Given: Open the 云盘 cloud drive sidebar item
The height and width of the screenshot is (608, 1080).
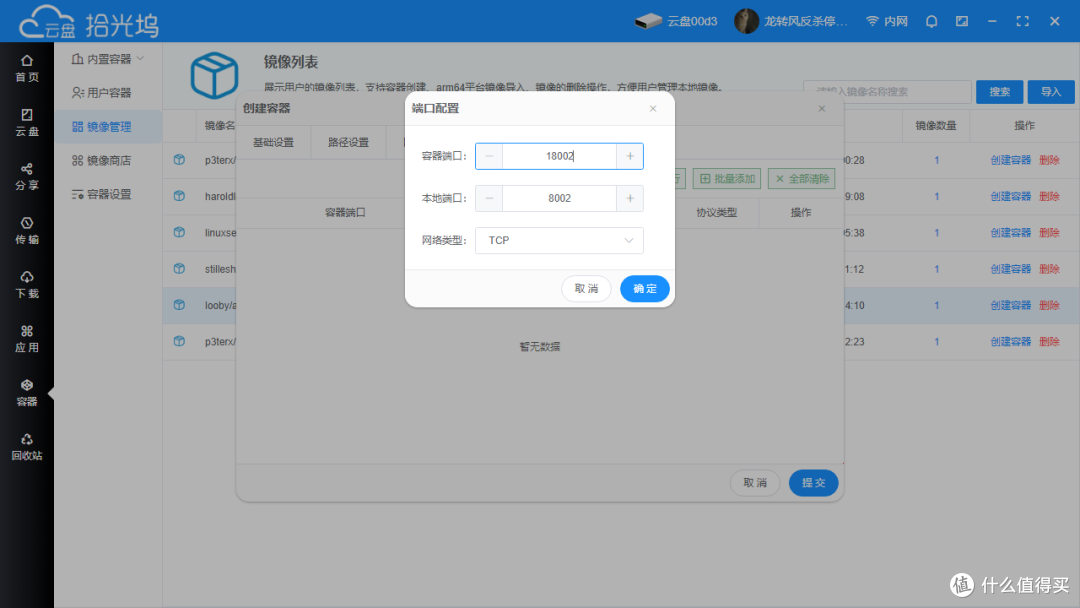Looking at the screenshot, I should click(27, 123).
